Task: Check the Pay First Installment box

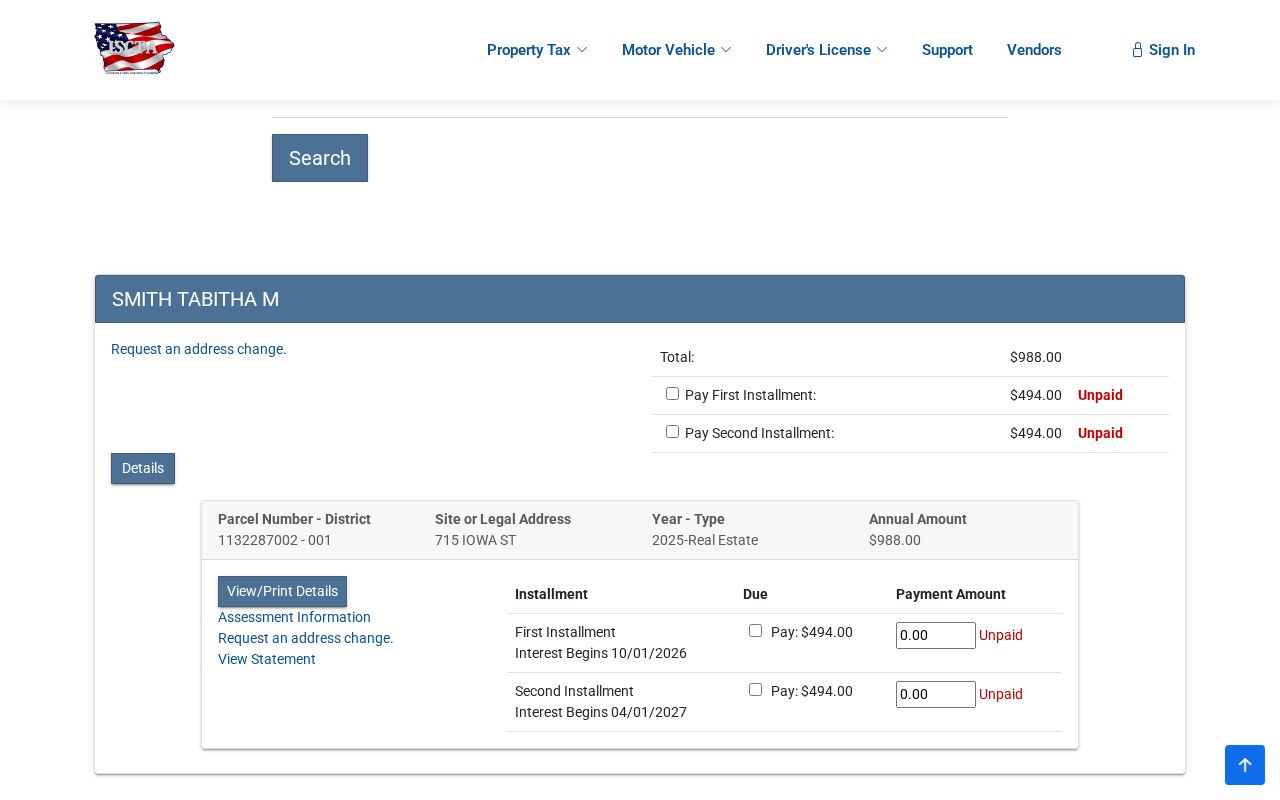Action: coord(672,394)
